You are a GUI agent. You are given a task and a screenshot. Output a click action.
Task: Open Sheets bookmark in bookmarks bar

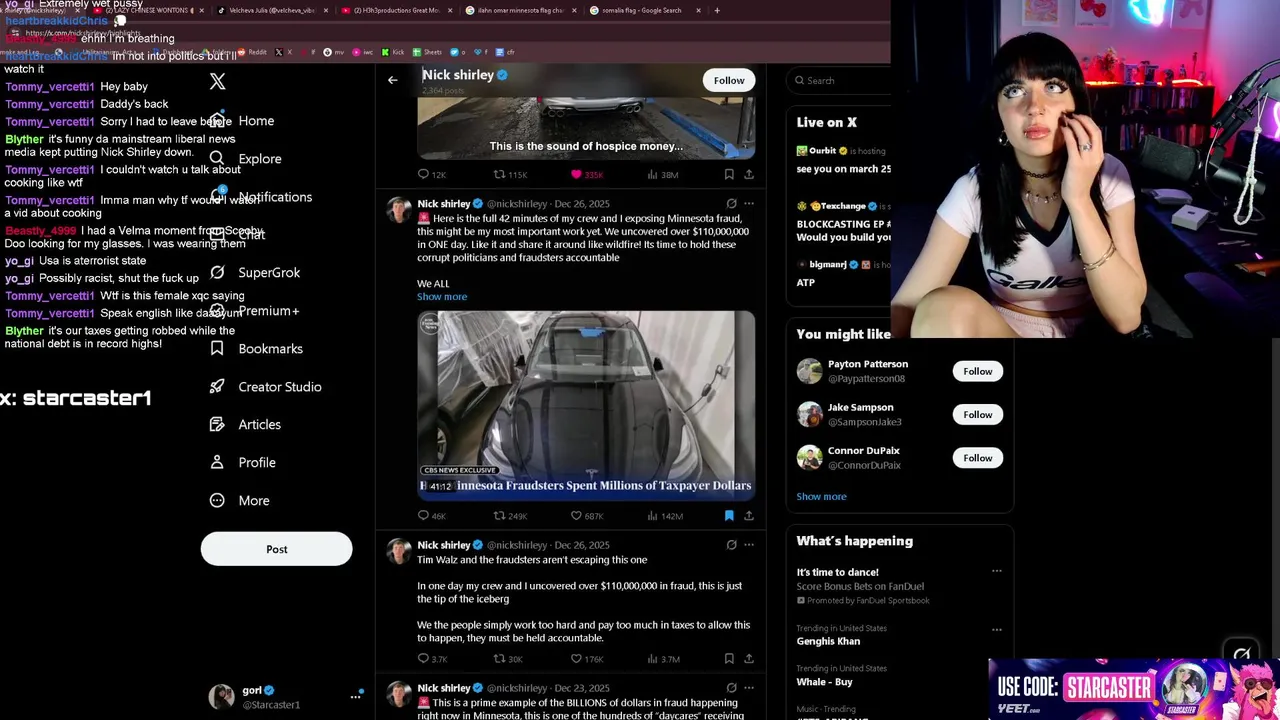pos(427,52)
